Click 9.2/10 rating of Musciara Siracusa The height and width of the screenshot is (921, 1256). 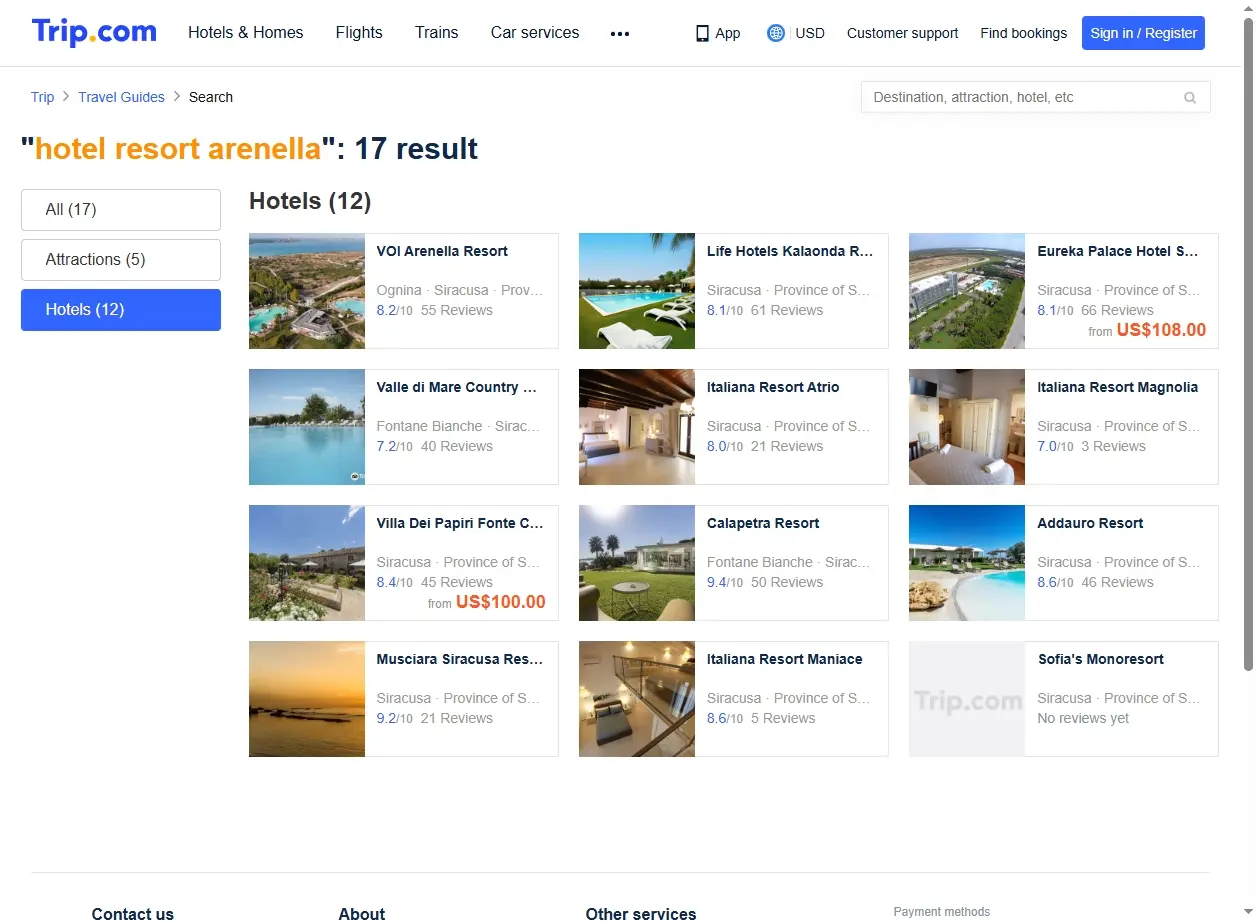click(395, 718)
